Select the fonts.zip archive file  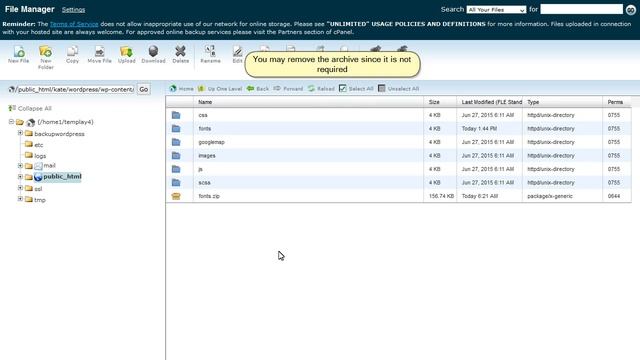[398, 196]
